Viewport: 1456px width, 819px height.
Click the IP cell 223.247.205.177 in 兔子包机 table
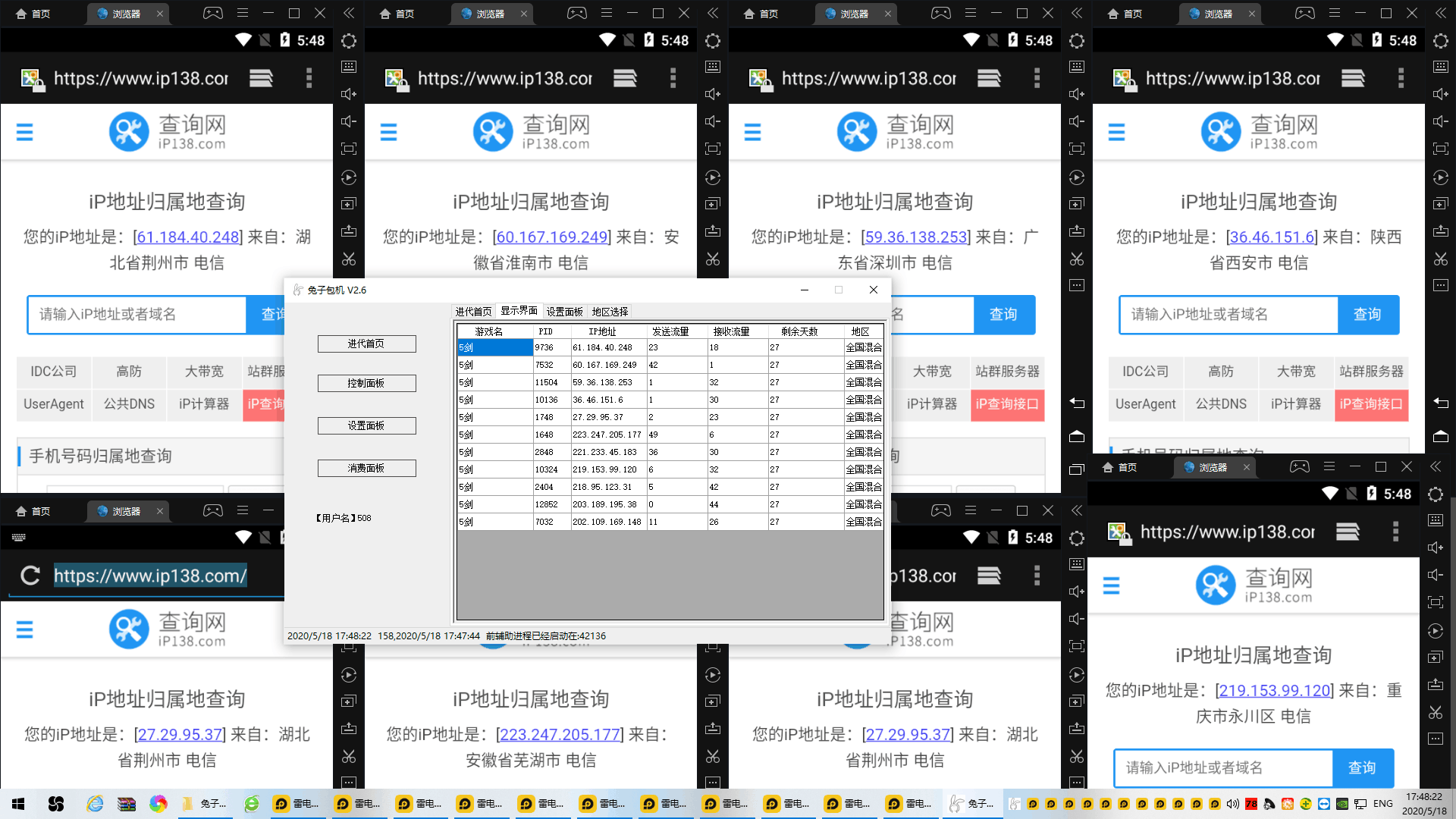608,435
